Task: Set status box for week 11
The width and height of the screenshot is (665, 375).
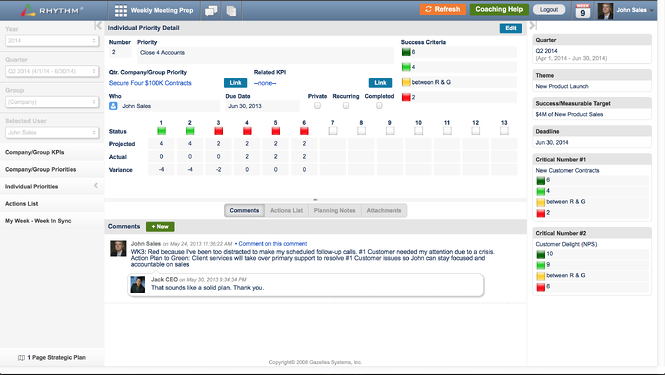Action: coord(447,131)
